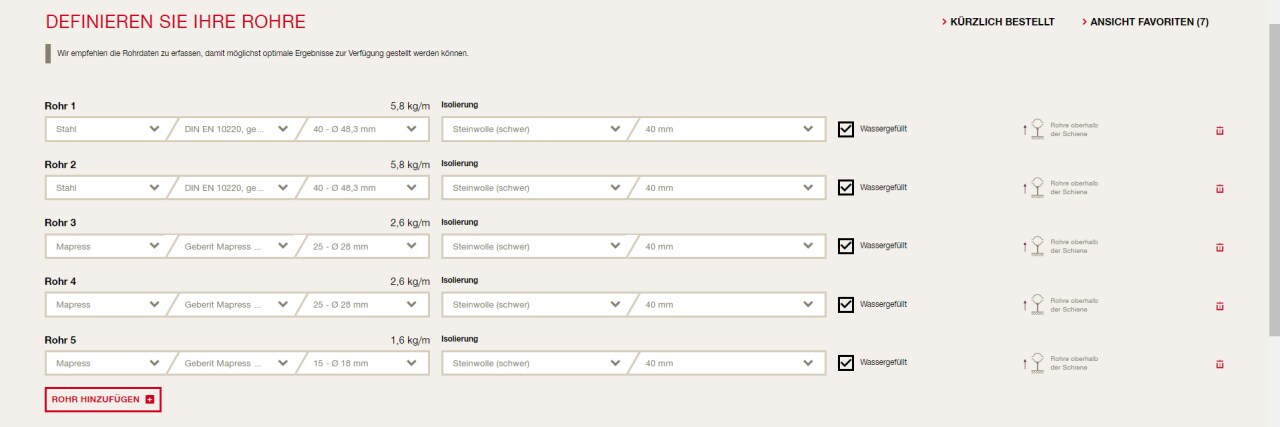Delete Rohr 2 with trash icon
The width and height of the screenshot is (1280, 427).
coord(1219,188)
